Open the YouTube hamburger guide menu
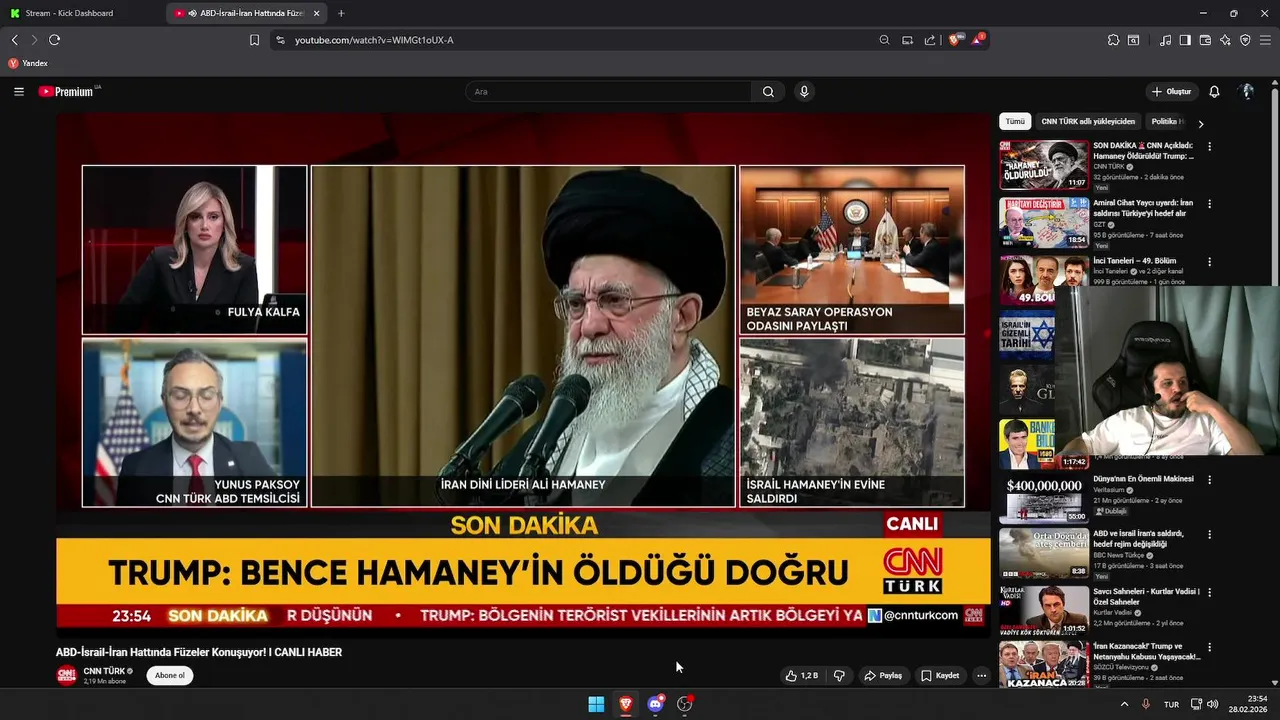The width and height of the screenshot is (1280, 720). pos(18,92)
